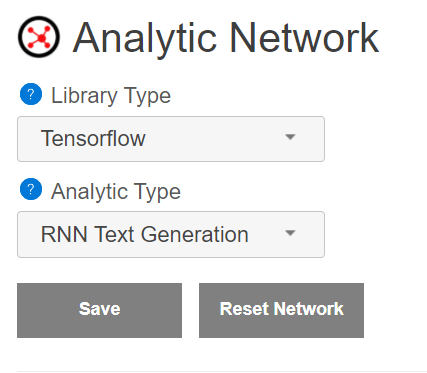Open the Tensorflow library select box
427x373 pixels.
171,139
